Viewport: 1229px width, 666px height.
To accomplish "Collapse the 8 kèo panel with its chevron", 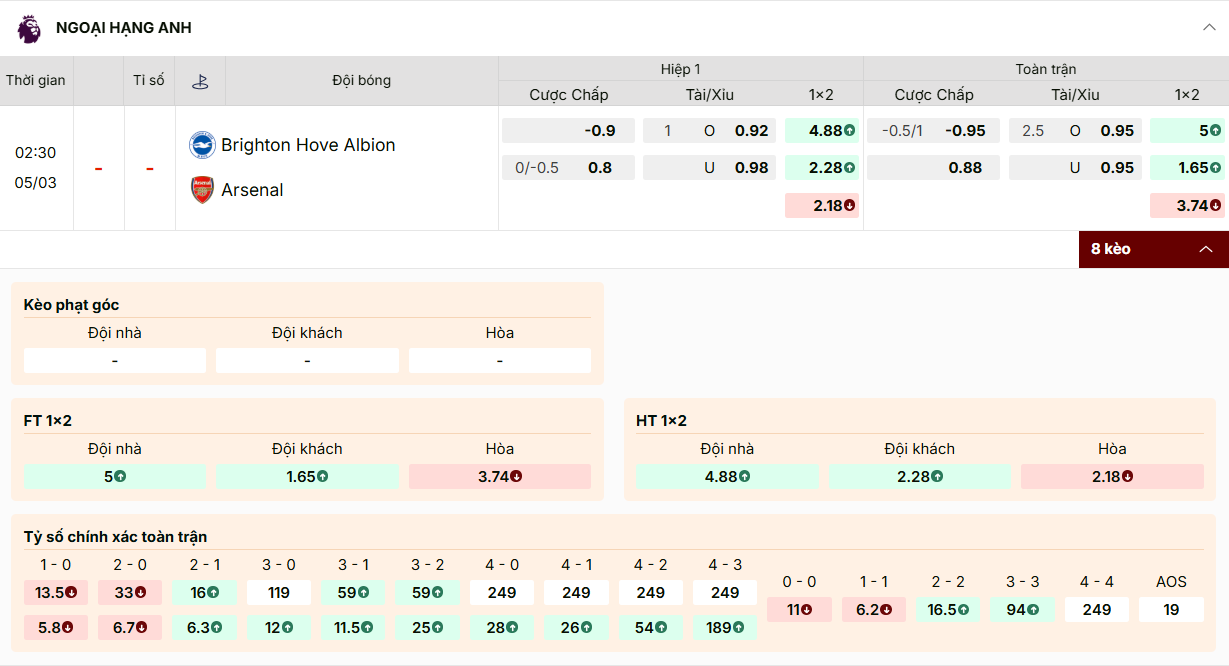I will click(1207, 249).
